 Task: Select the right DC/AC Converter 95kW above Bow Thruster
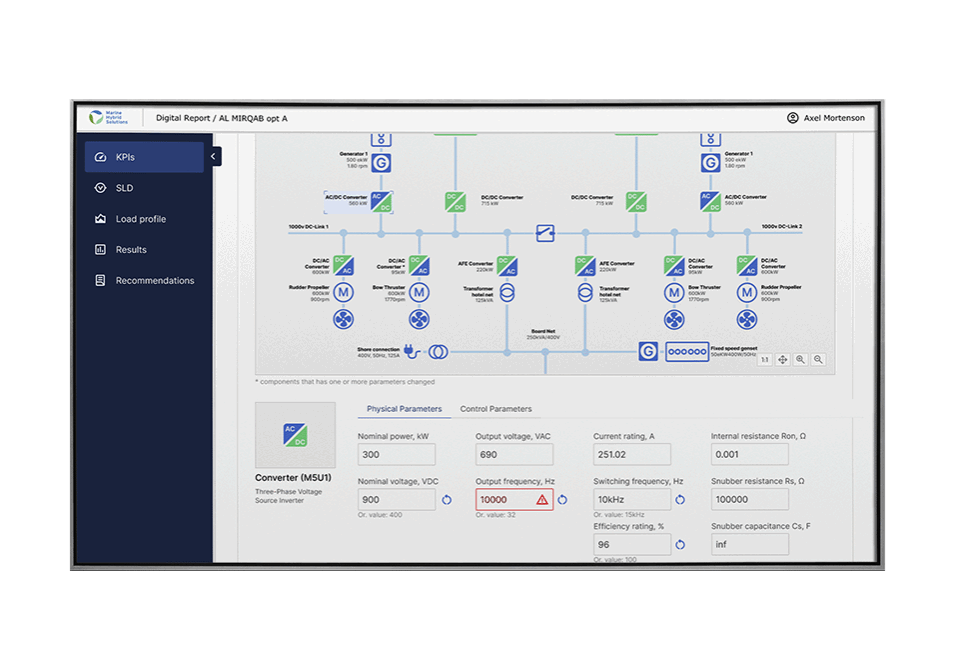(x=674, y=266)
